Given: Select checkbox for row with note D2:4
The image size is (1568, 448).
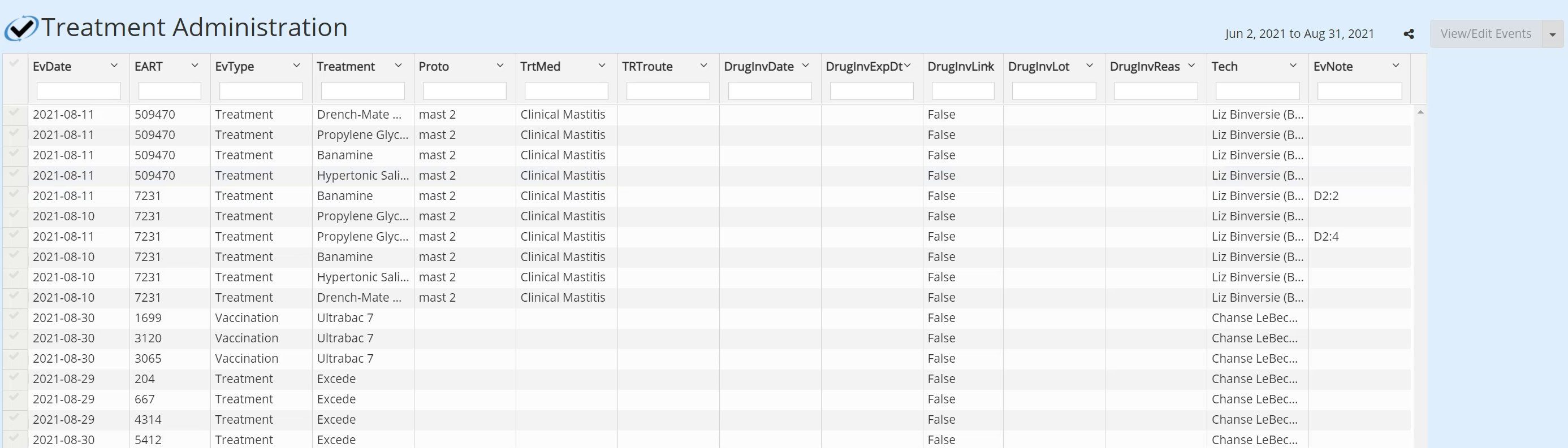Looking at the screenshot, I should coord(15,234).
